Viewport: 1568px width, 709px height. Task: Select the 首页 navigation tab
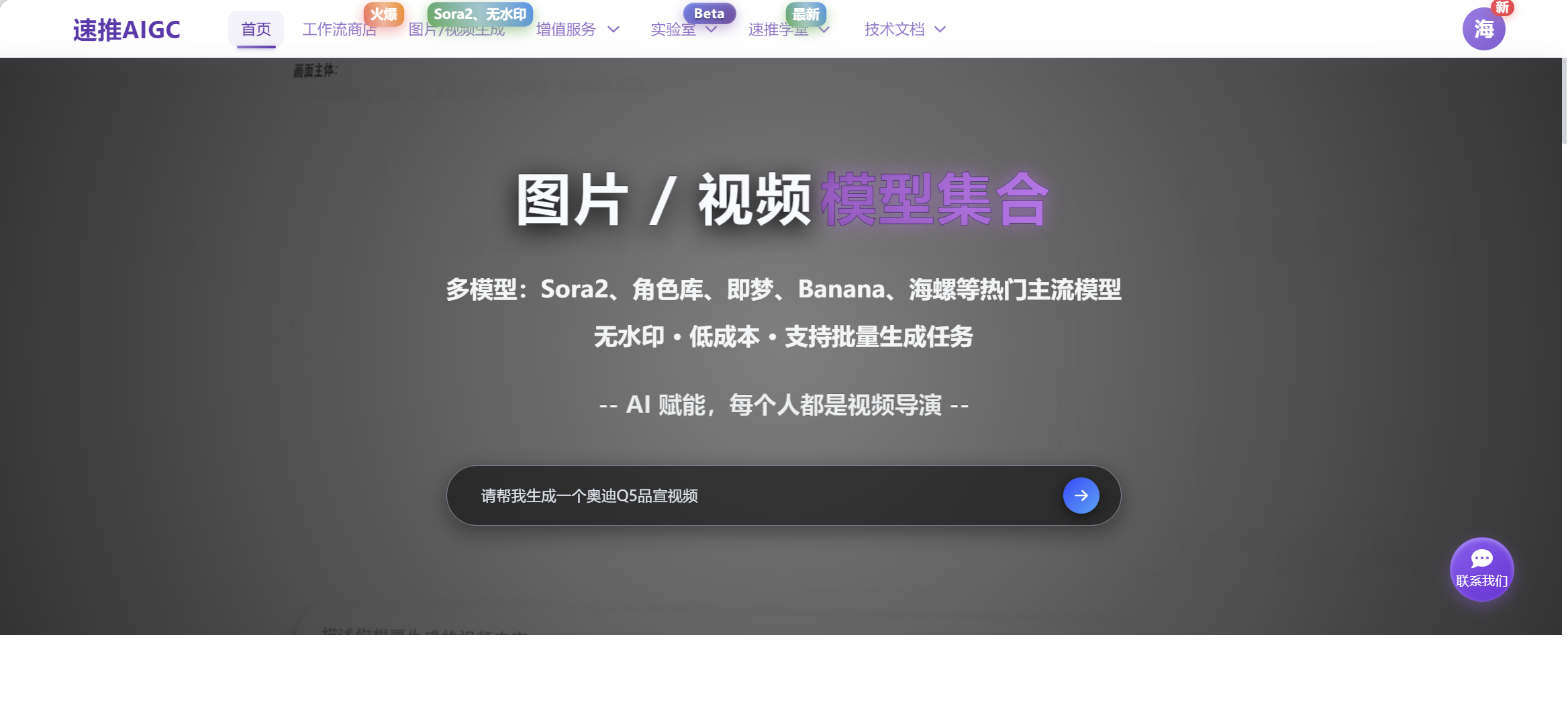tap(256, 29)
